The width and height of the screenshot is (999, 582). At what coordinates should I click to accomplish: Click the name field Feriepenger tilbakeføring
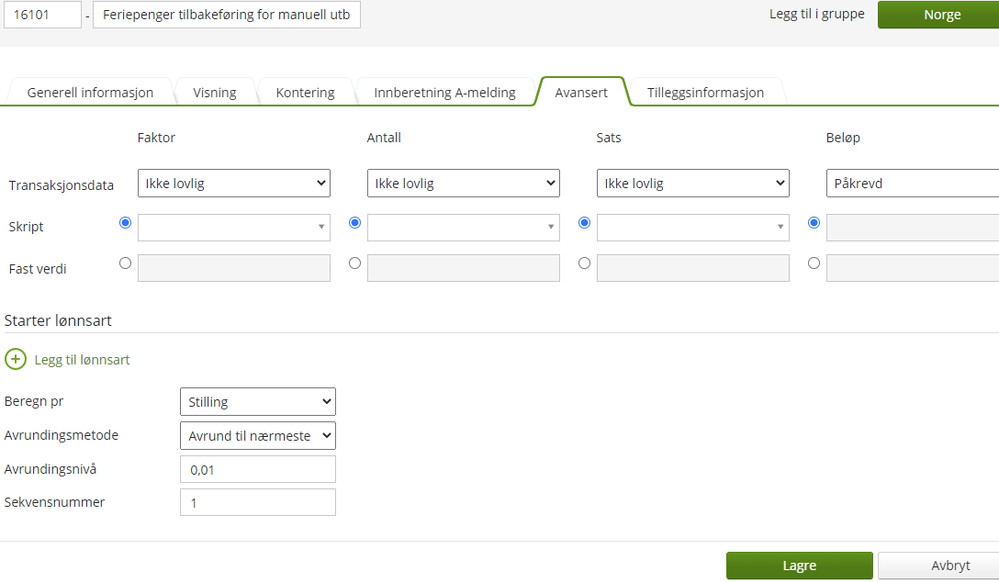(226, 15)
